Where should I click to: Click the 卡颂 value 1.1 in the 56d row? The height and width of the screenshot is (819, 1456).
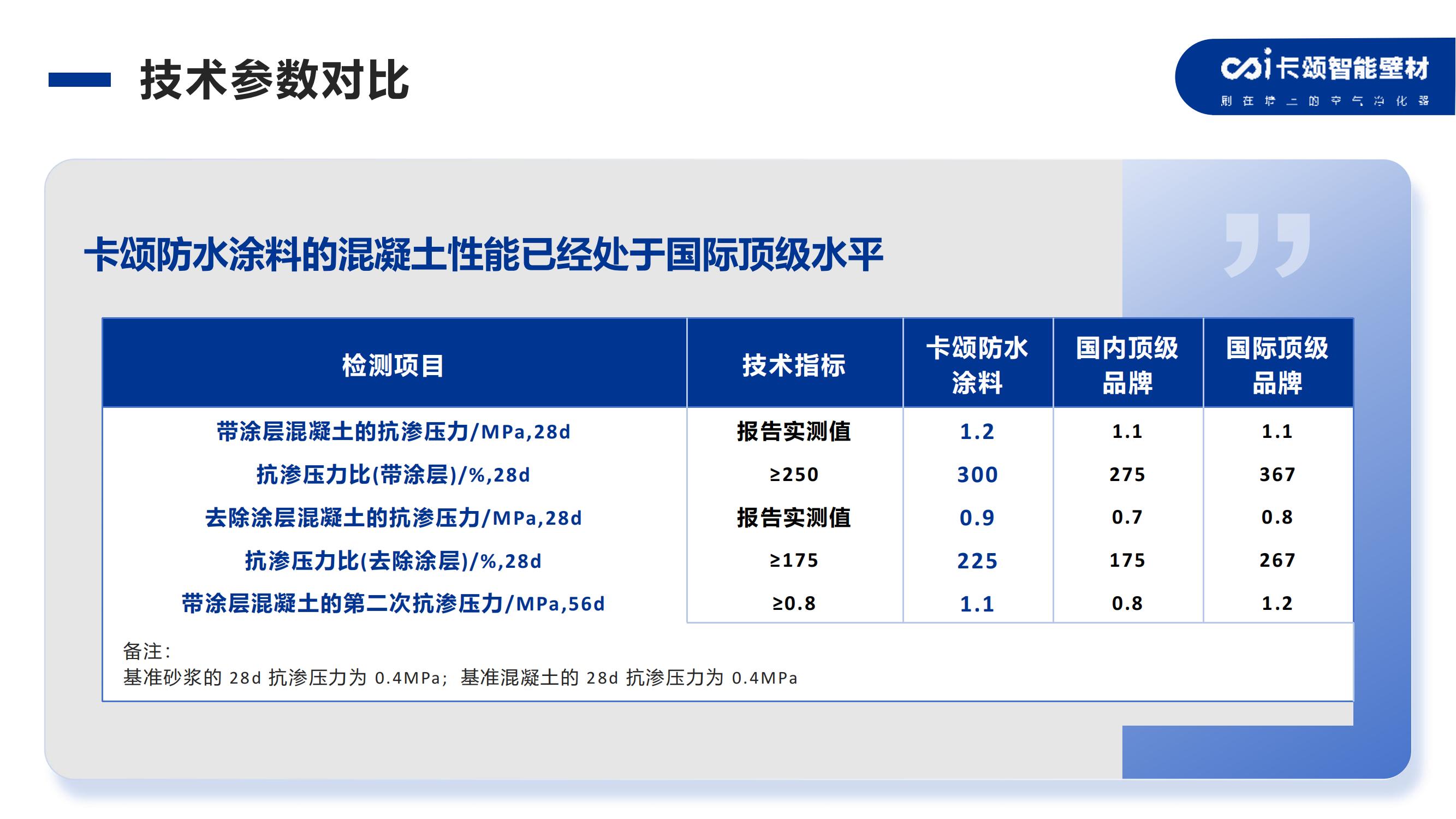[x=977, y=604]
